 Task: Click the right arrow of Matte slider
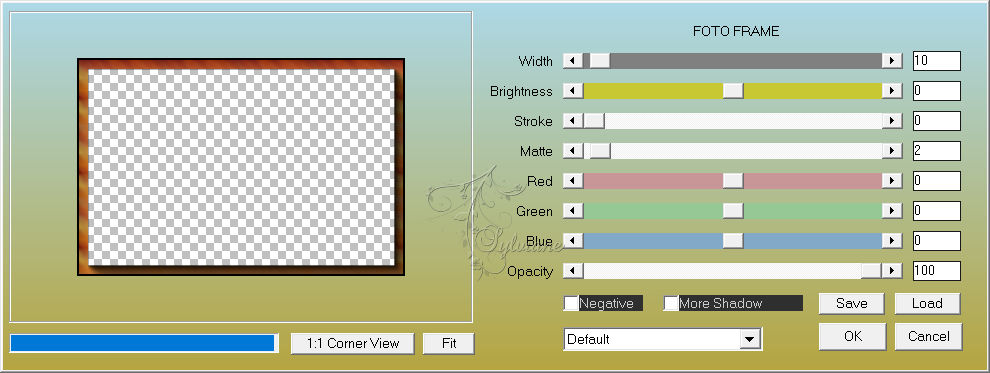(x=892, y=151)
